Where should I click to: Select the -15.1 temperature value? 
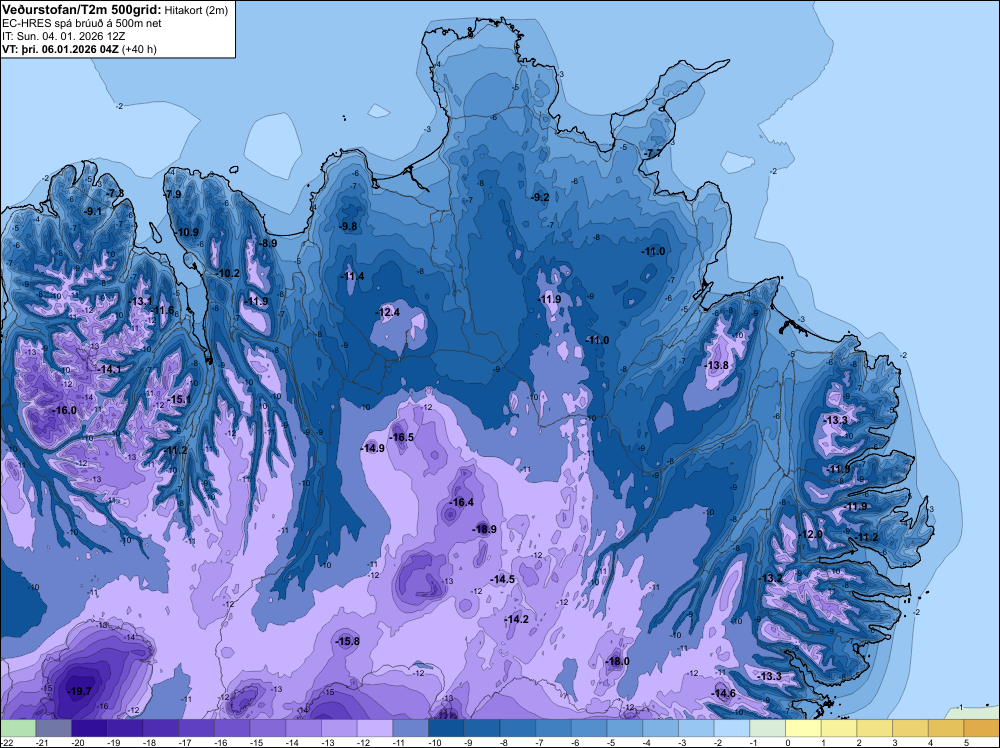(x=179, y=400)
